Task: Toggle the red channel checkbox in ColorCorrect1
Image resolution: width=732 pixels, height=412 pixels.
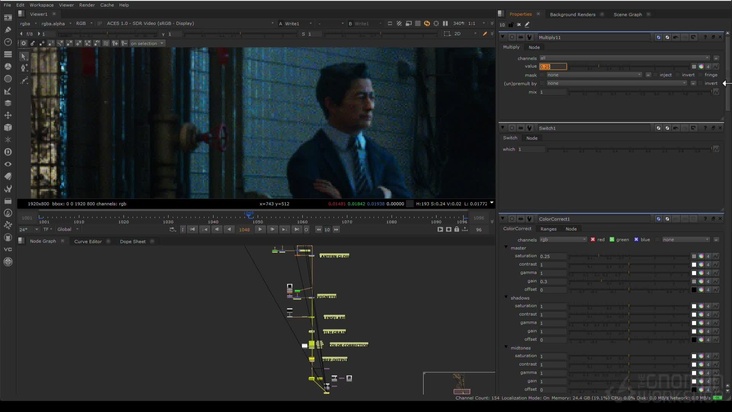Action: [593, 239]
